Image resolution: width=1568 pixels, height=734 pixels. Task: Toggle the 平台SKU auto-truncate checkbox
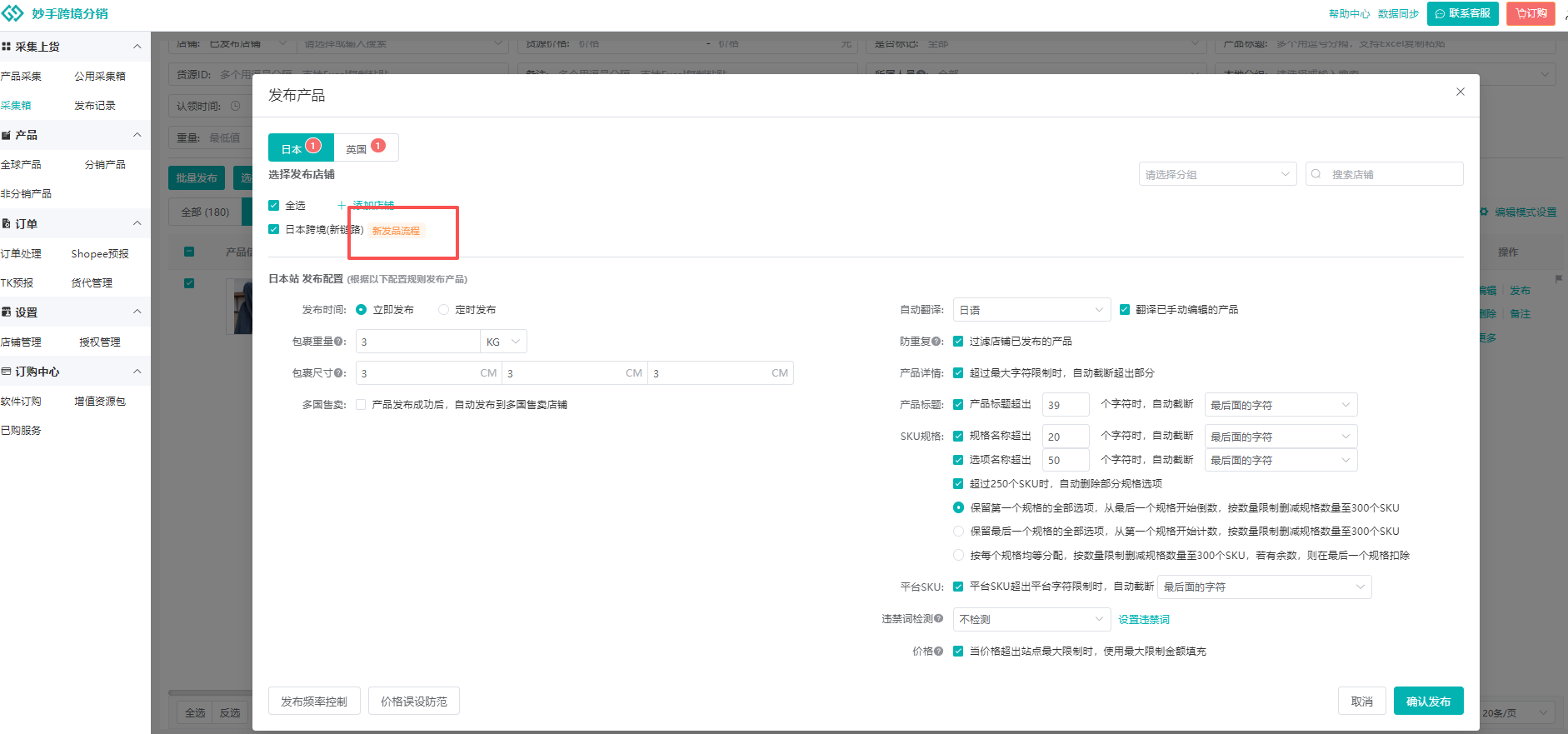click(x=958, y=587)
